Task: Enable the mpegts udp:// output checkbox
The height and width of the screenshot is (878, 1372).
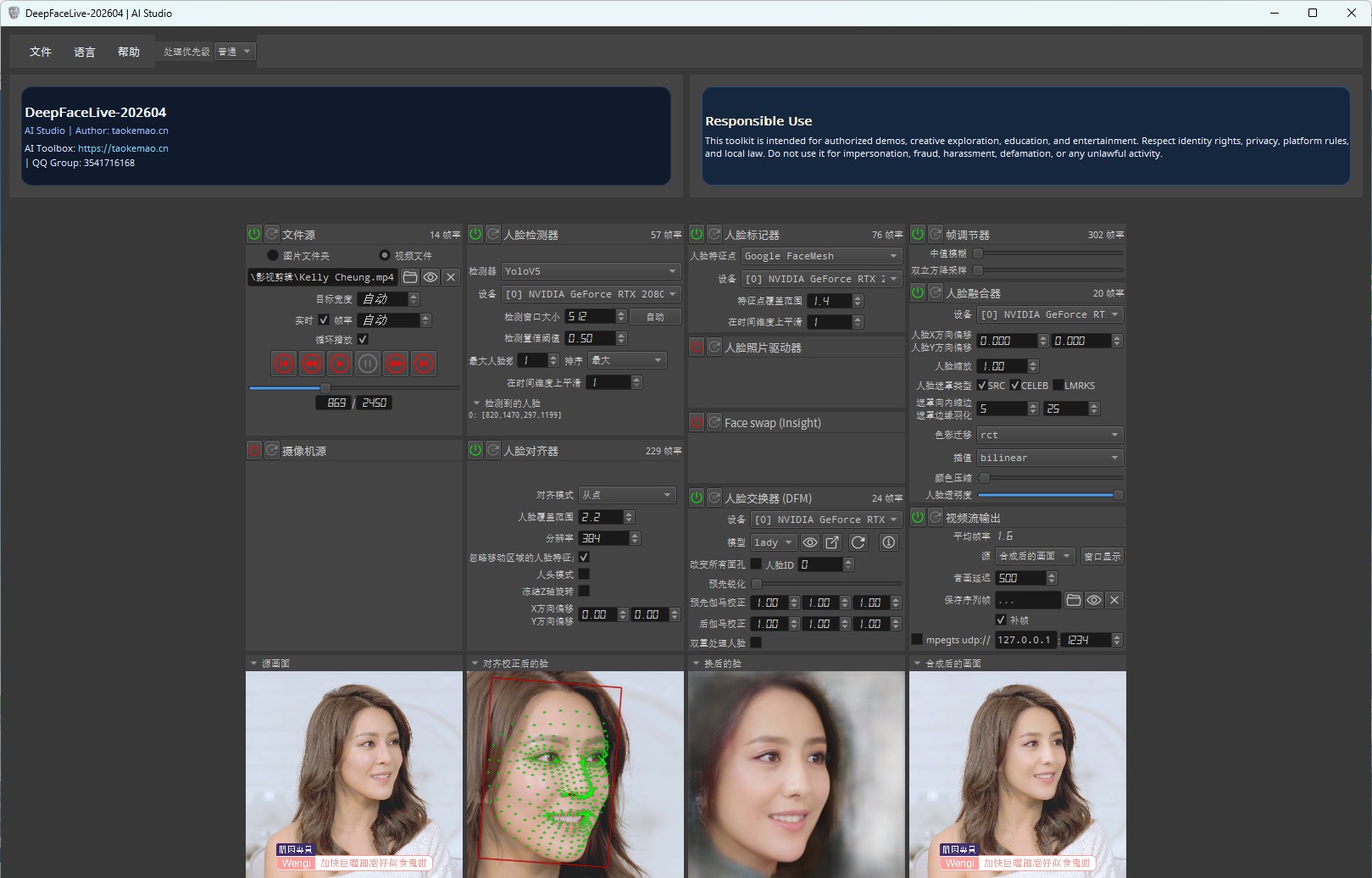Action: tap(916, 639)
